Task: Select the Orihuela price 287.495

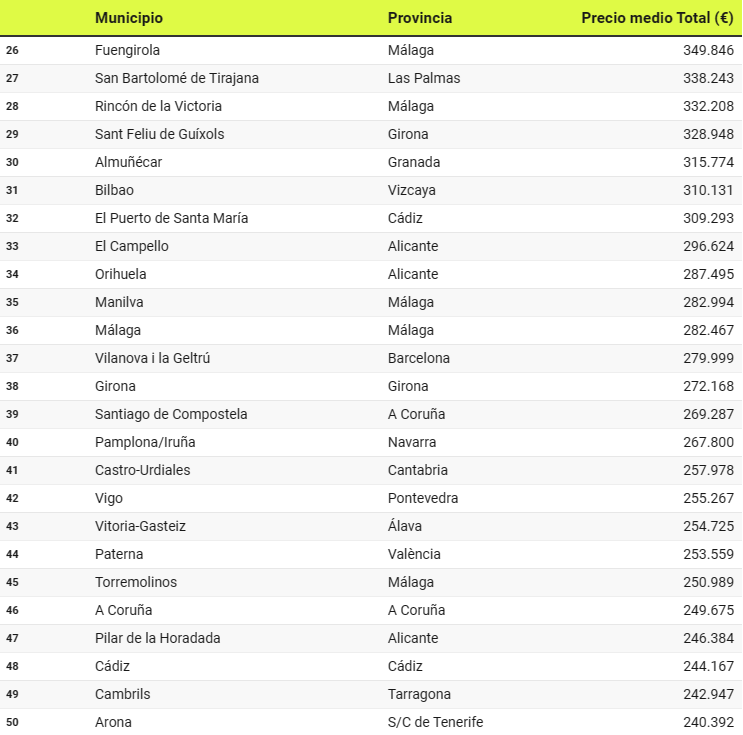Action: pyautogui.click(x=708, y=274)
